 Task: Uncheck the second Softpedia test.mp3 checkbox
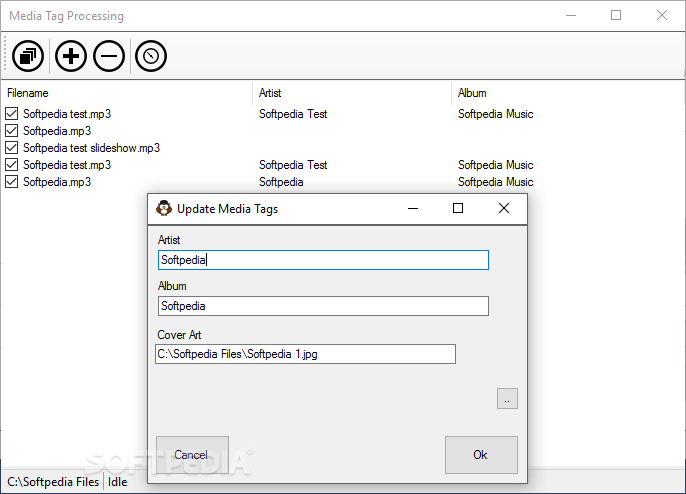[x=11, y=165]
